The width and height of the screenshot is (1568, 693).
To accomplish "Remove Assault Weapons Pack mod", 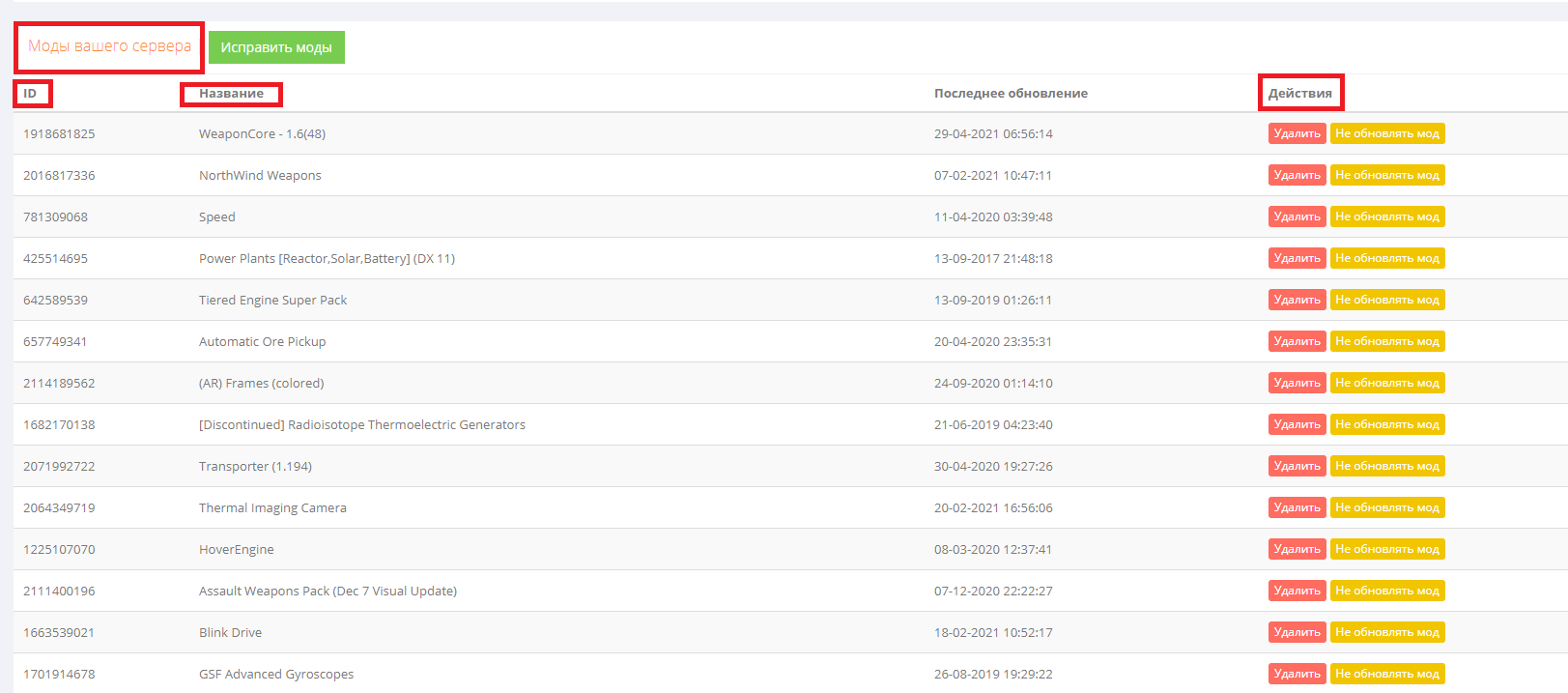I will [x=1297, y=591].
